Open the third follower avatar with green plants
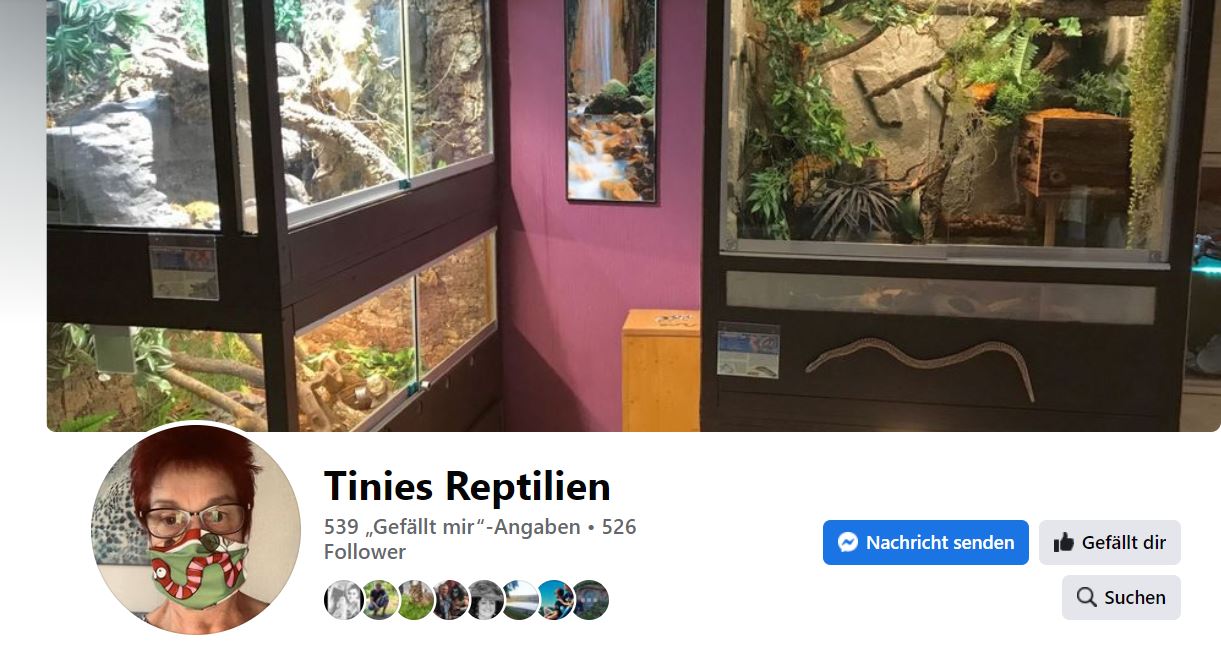The height and width of the screenshot is (652, 1221). point(415,600)
